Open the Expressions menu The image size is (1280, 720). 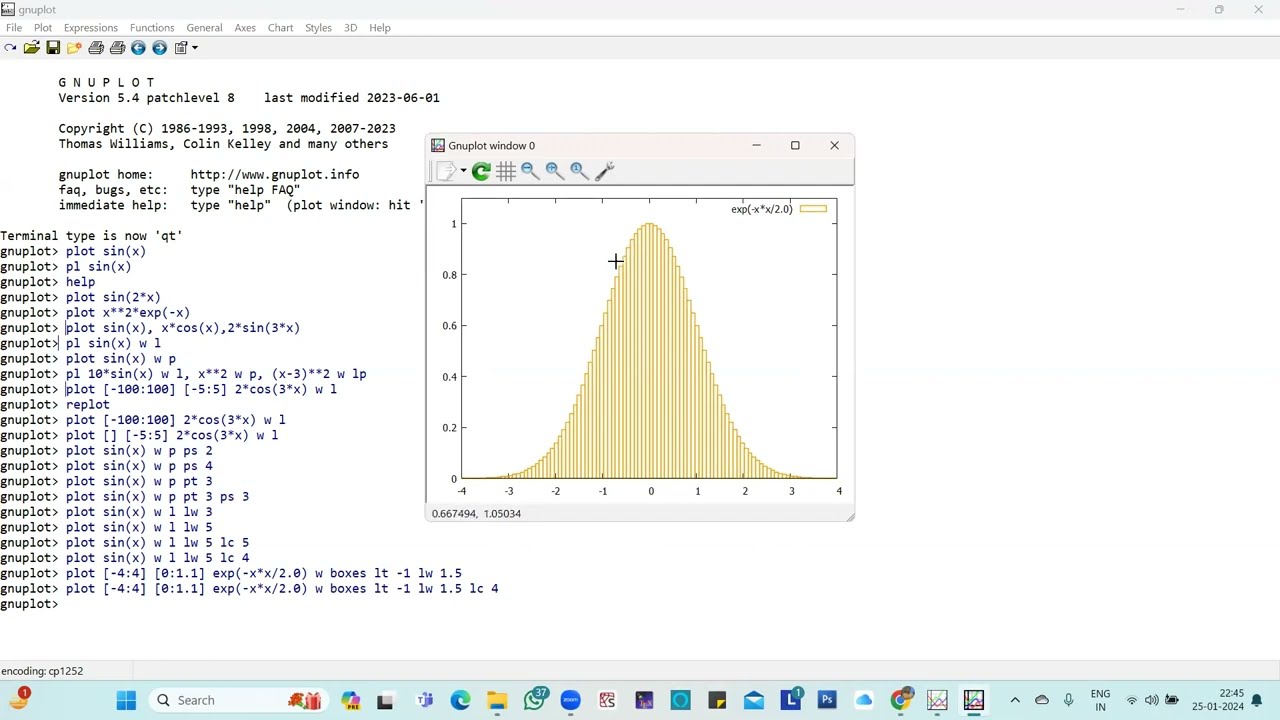[x=91, y=28]
